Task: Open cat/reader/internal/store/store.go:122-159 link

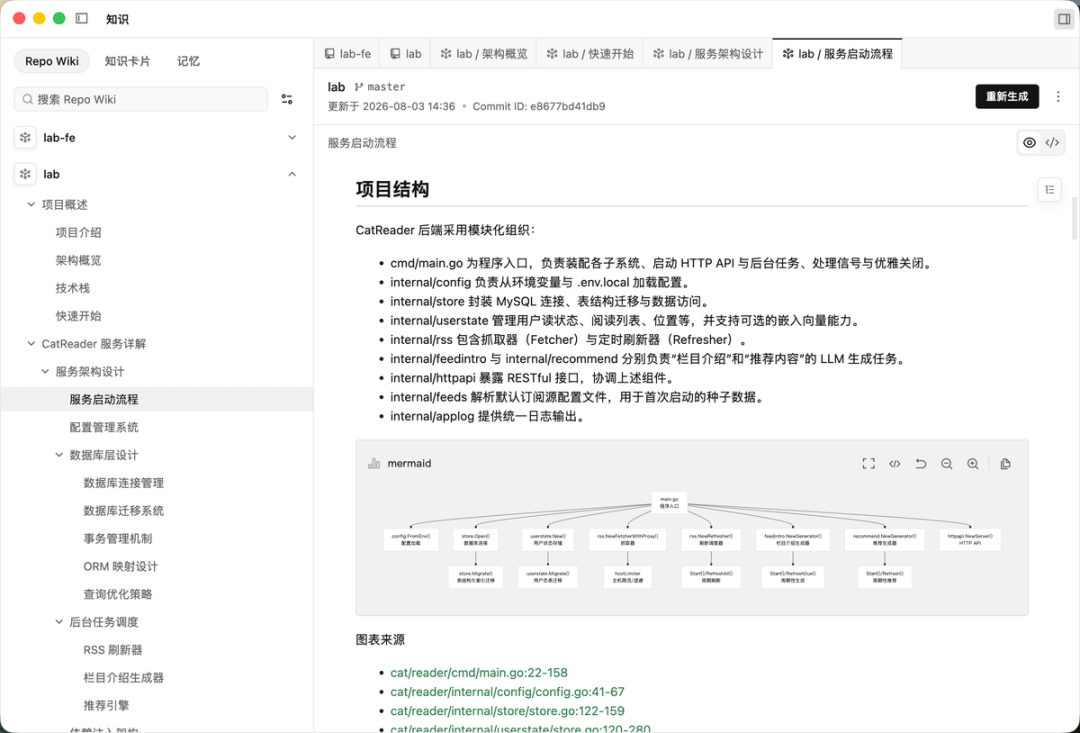Action: 507,711
